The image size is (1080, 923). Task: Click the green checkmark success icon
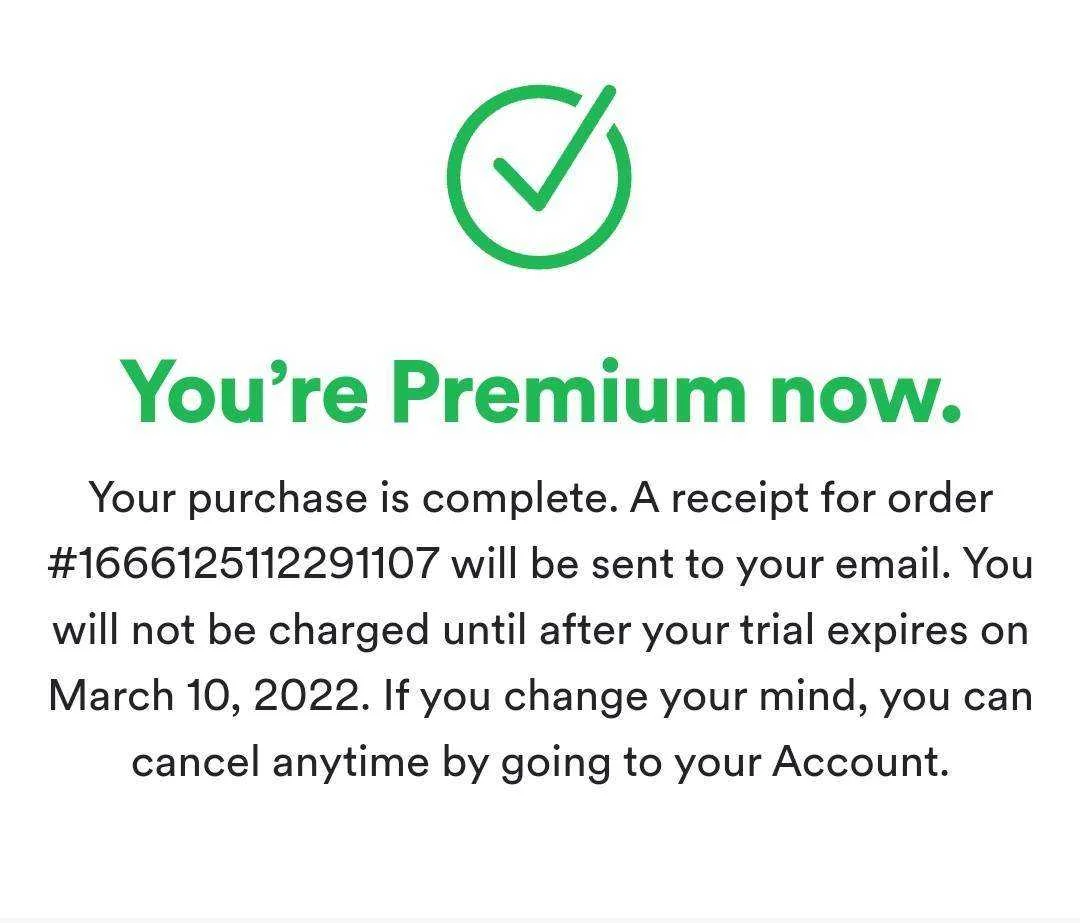pyautogui.click(x=539, y=176)
